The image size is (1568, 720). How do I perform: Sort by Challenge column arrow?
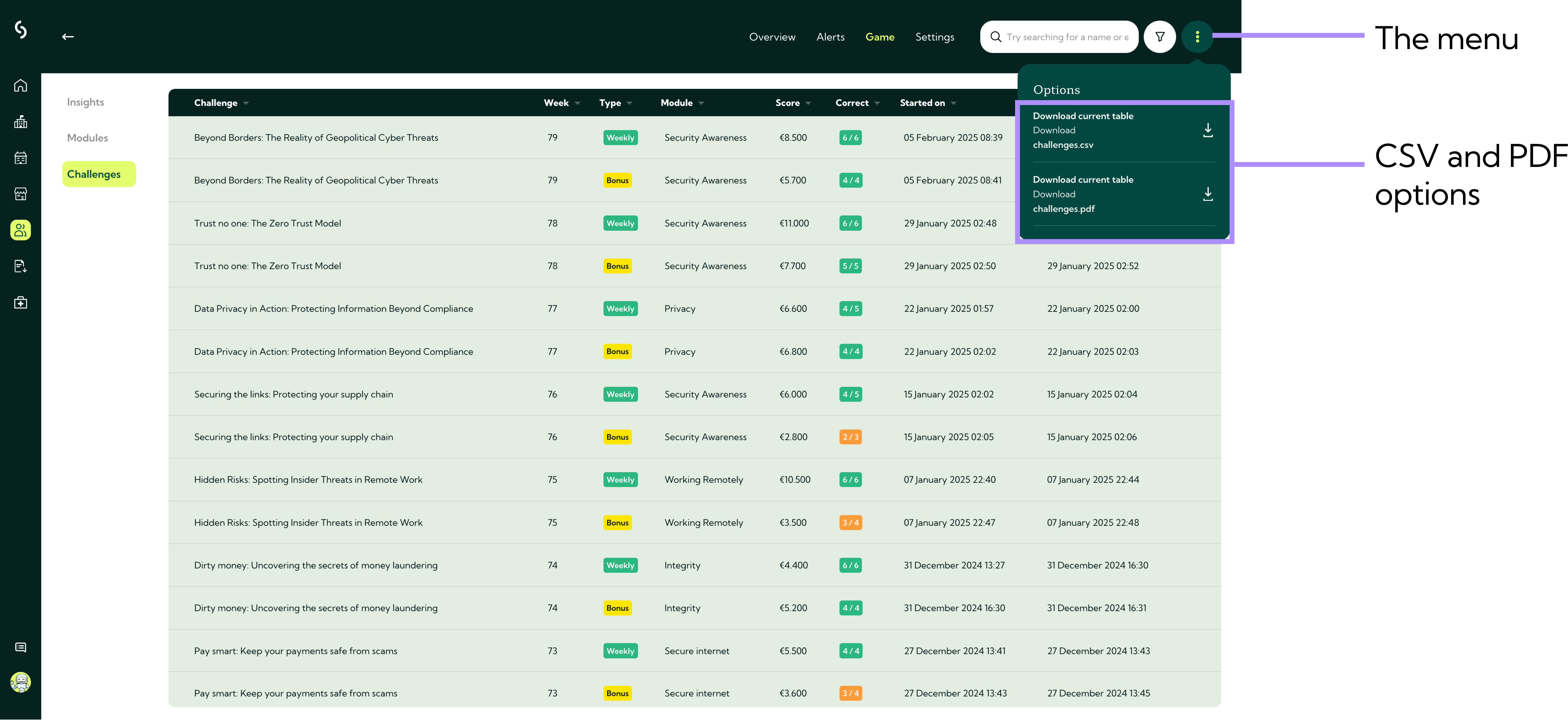pyautogui.click(x=246, y=103)
